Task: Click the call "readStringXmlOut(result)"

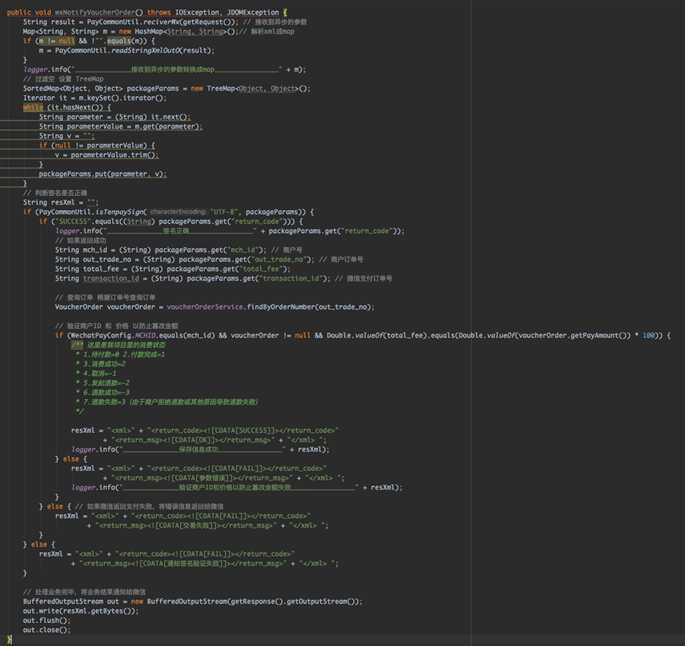Action: (x=163, y=50)
